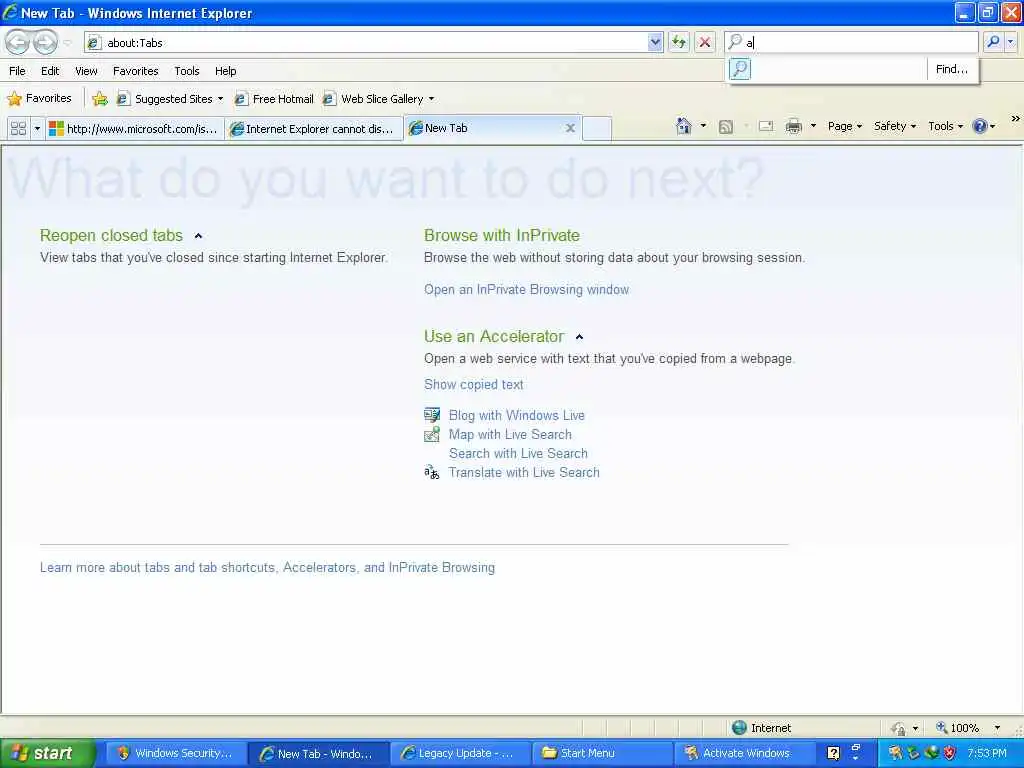Open the zoom level dropdown arrow
Image resolution: width=1024 pixels, height=768 pixels.
coord(997,728)
